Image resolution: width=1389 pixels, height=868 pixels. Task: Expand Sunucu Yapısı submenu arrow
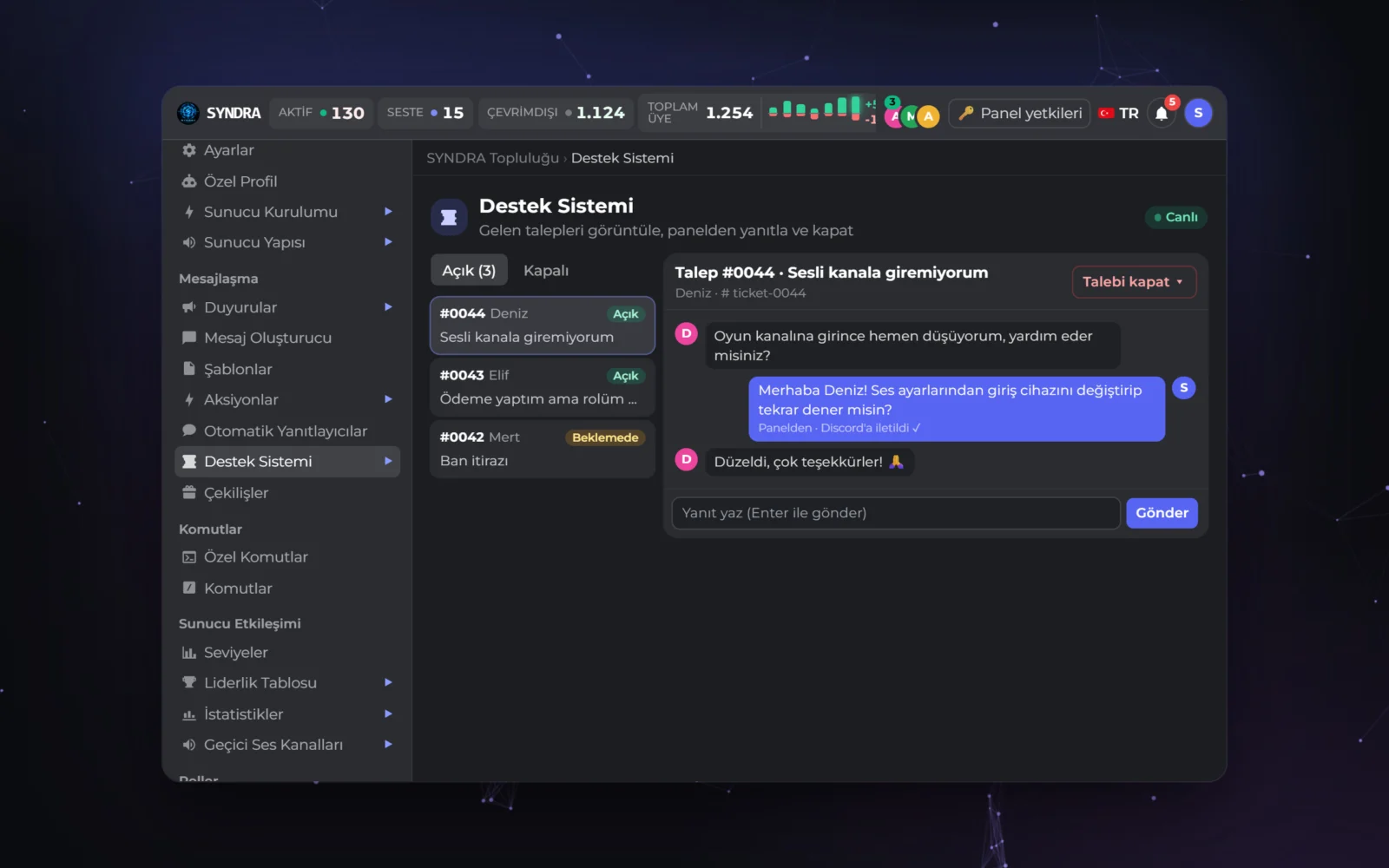tap(388, 242)
